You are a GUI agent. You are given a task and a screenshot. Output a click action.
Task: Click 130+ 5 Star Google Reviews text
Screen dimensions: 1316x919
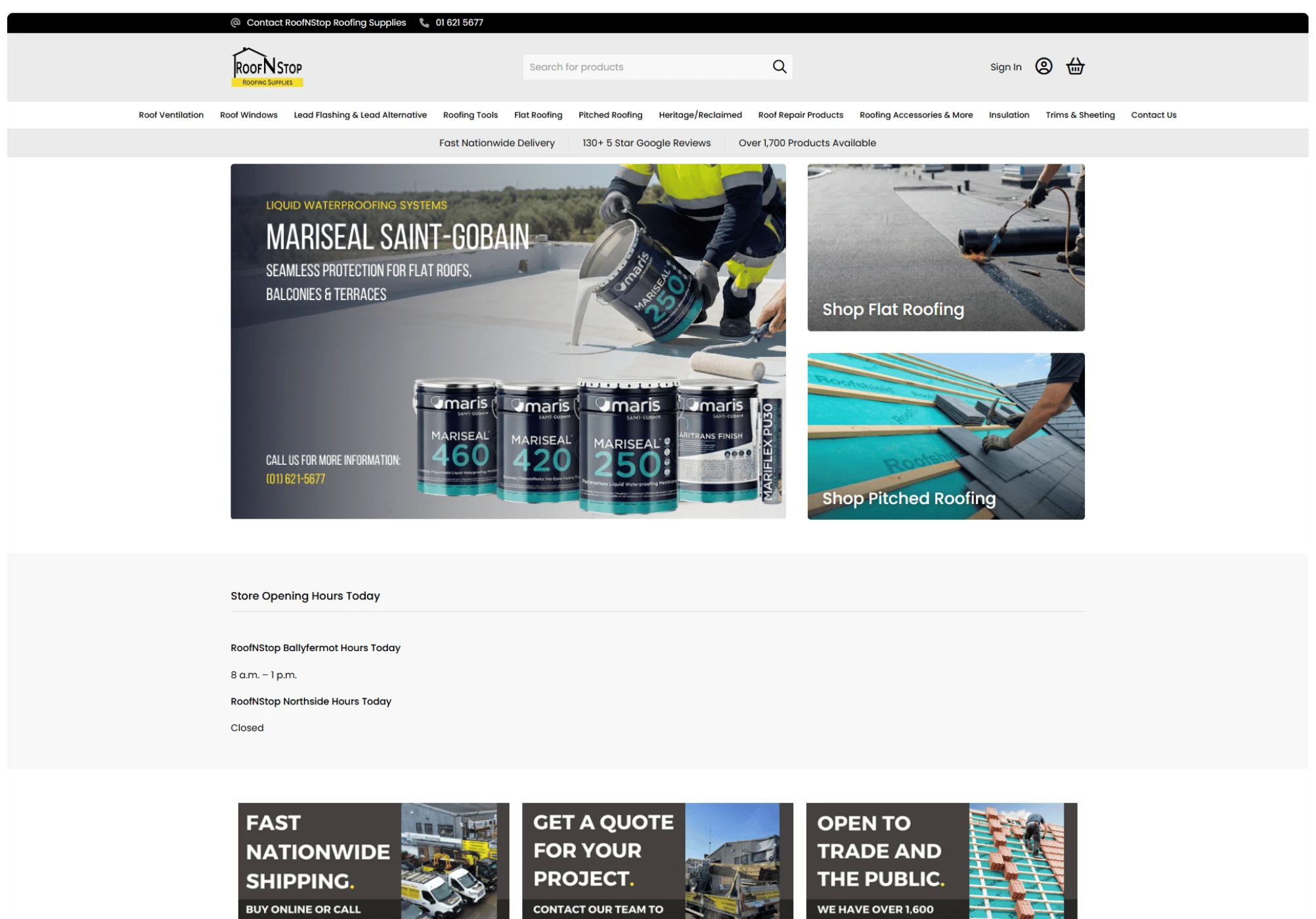click(x=646, y=143)
